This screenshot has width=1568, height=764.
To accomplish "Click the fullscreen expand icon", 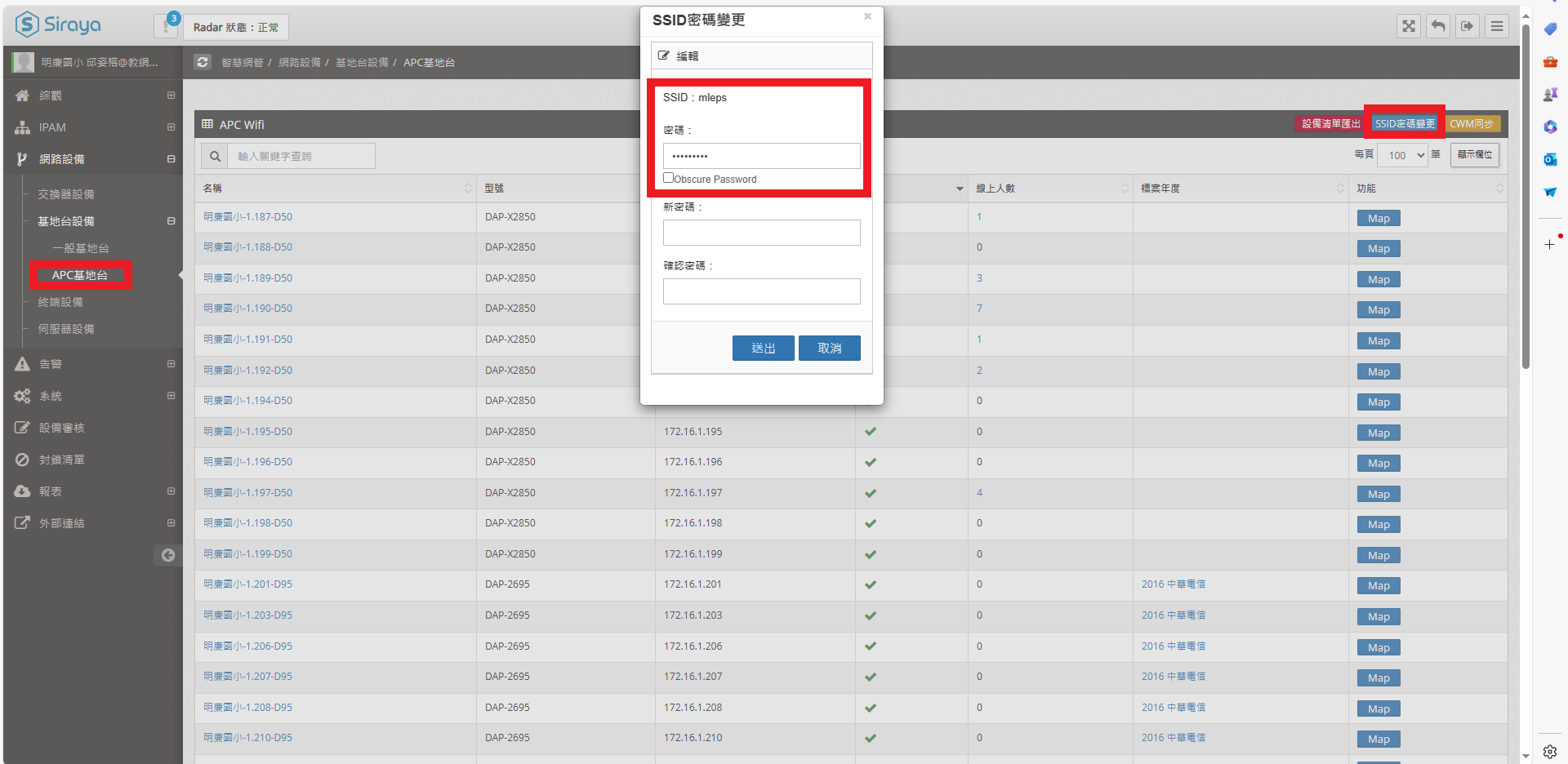I will (x=1409, y=26).
